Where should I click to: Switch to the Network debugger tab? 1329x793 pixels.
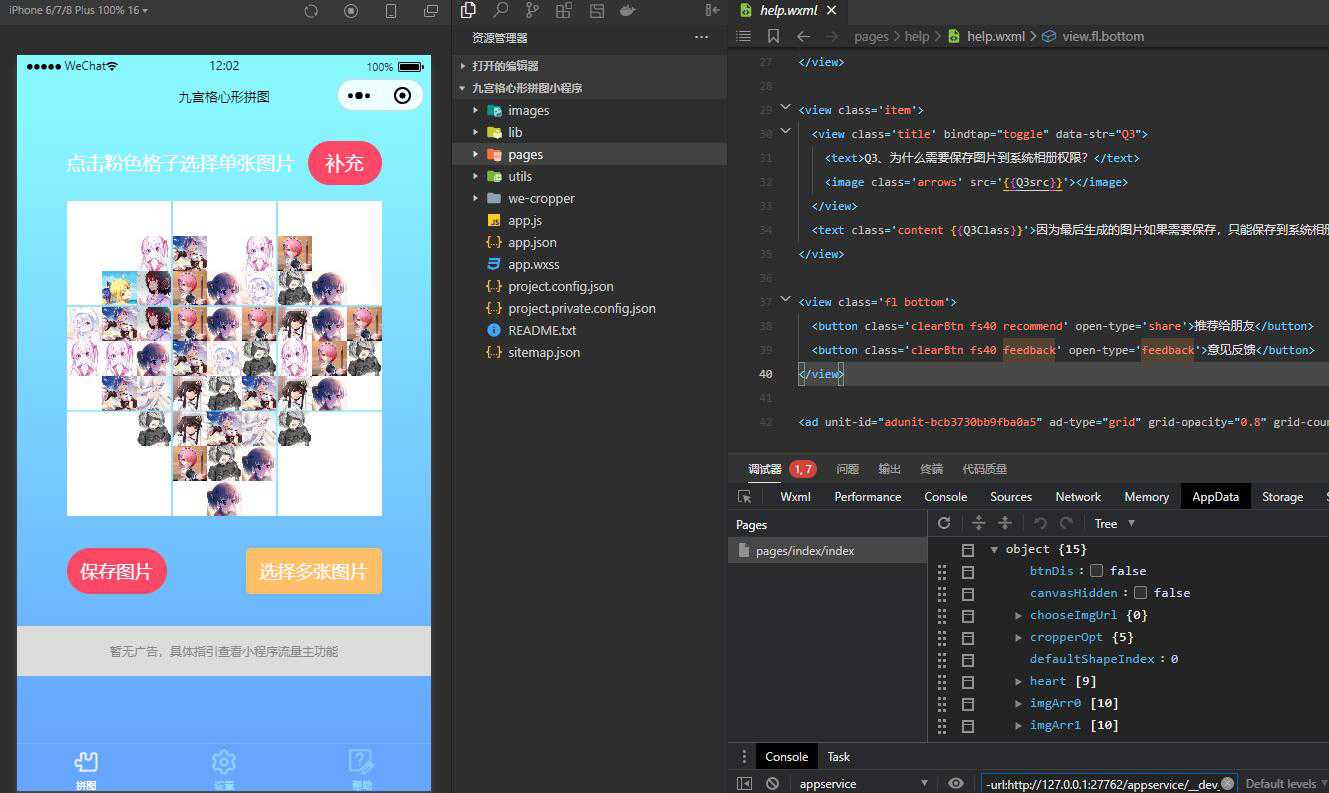1078,497
